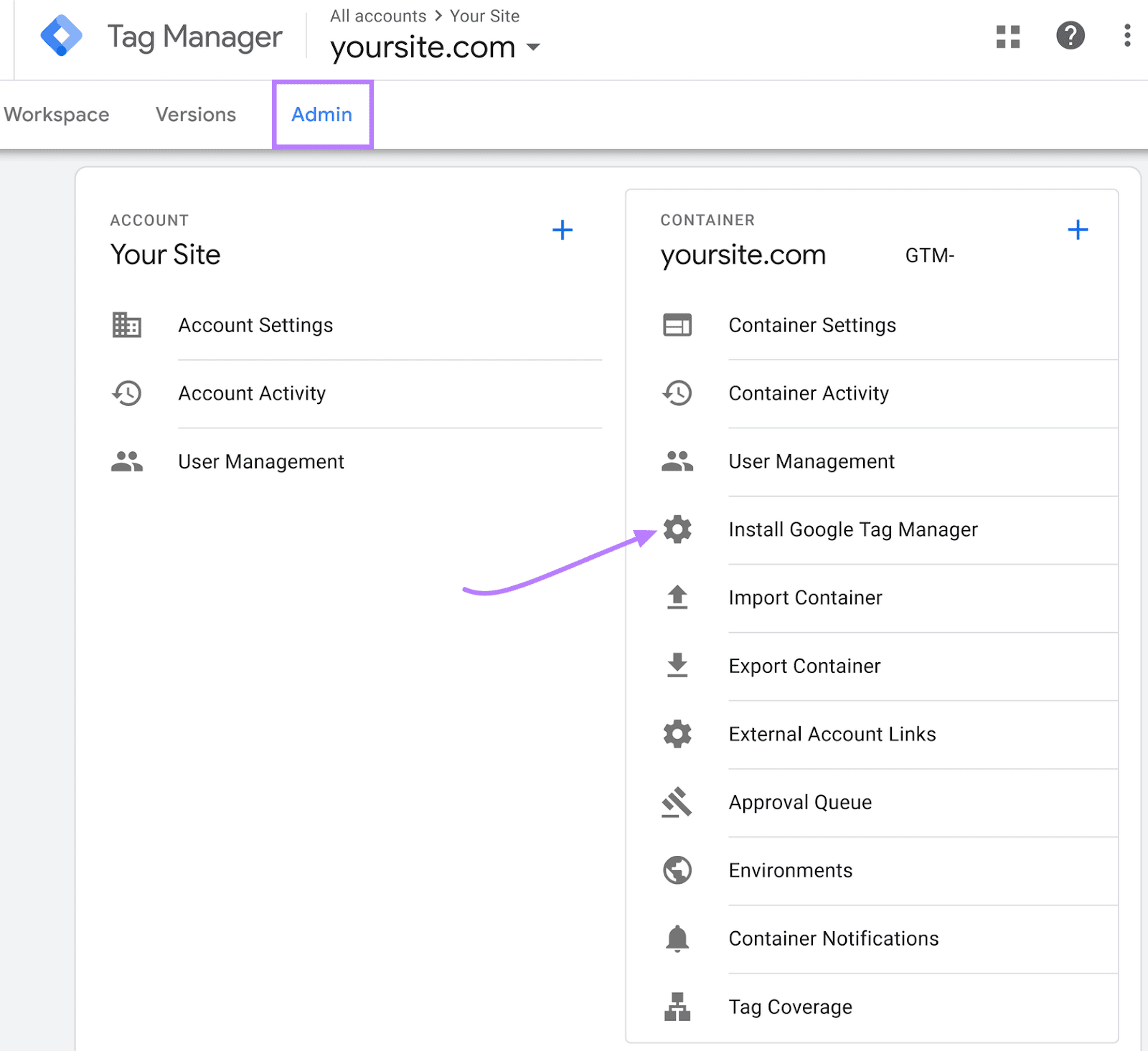Open External Account Links
Viewport: 1148px width, 1051px height.
pos(832,734)
